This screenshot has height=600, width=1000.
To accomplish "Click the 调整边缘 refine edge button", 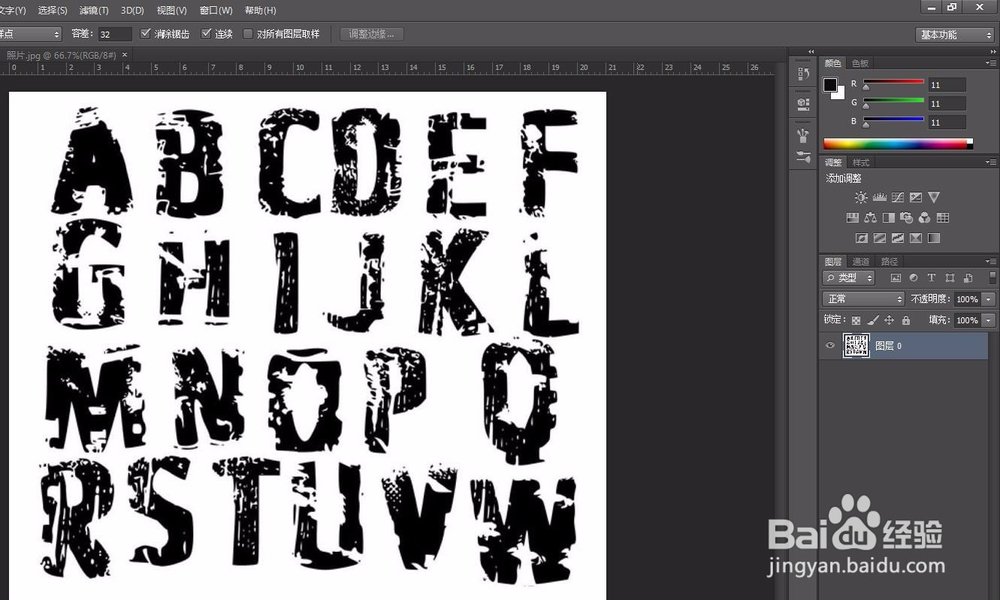I will tap(371, 34).
